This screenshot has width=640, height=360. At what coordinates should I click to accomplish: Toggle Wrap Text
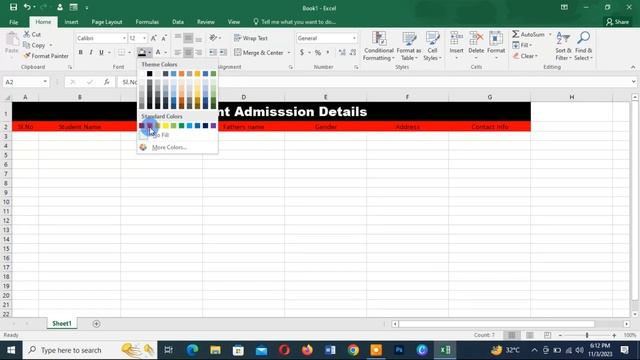[x=251, y=38]
